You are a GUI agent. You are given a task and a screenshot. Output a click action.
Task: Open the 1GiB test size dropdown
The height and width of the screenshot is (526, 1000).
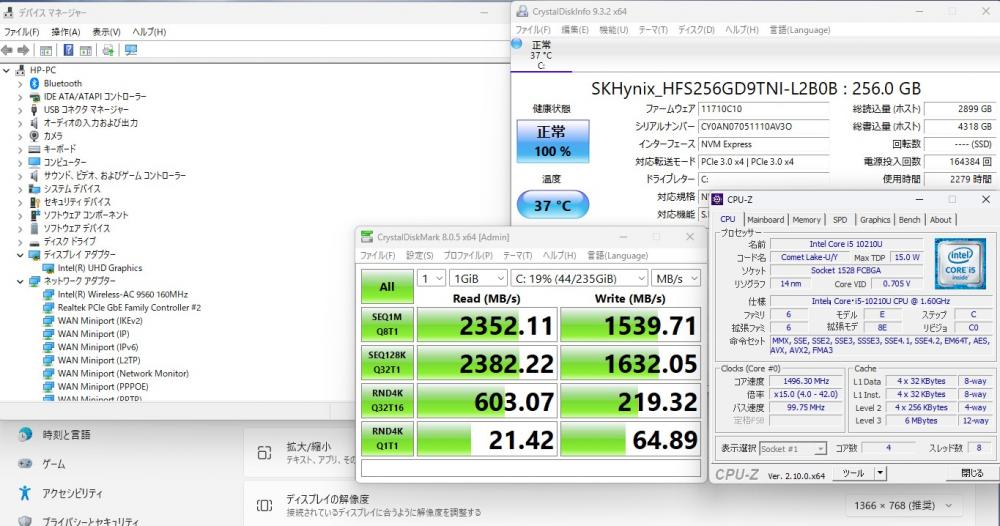coord(478,279)
